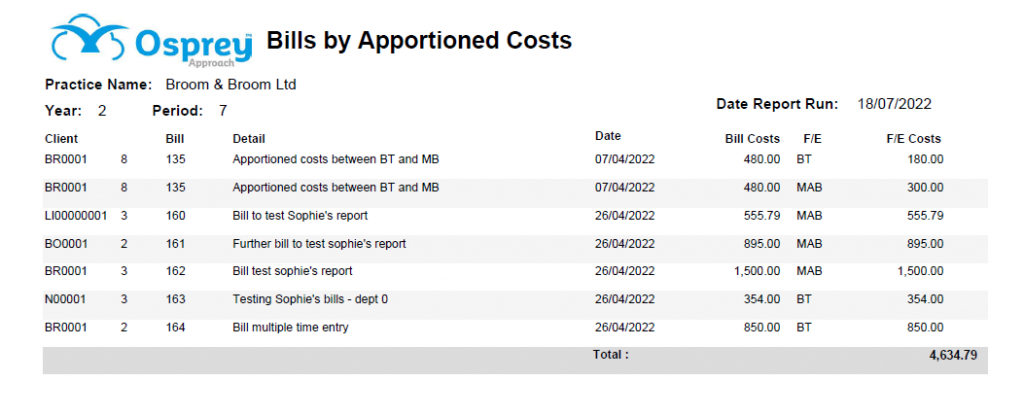Click the Bill Costs column header
The image size is (1024, 415).
(x=752, y=139)
